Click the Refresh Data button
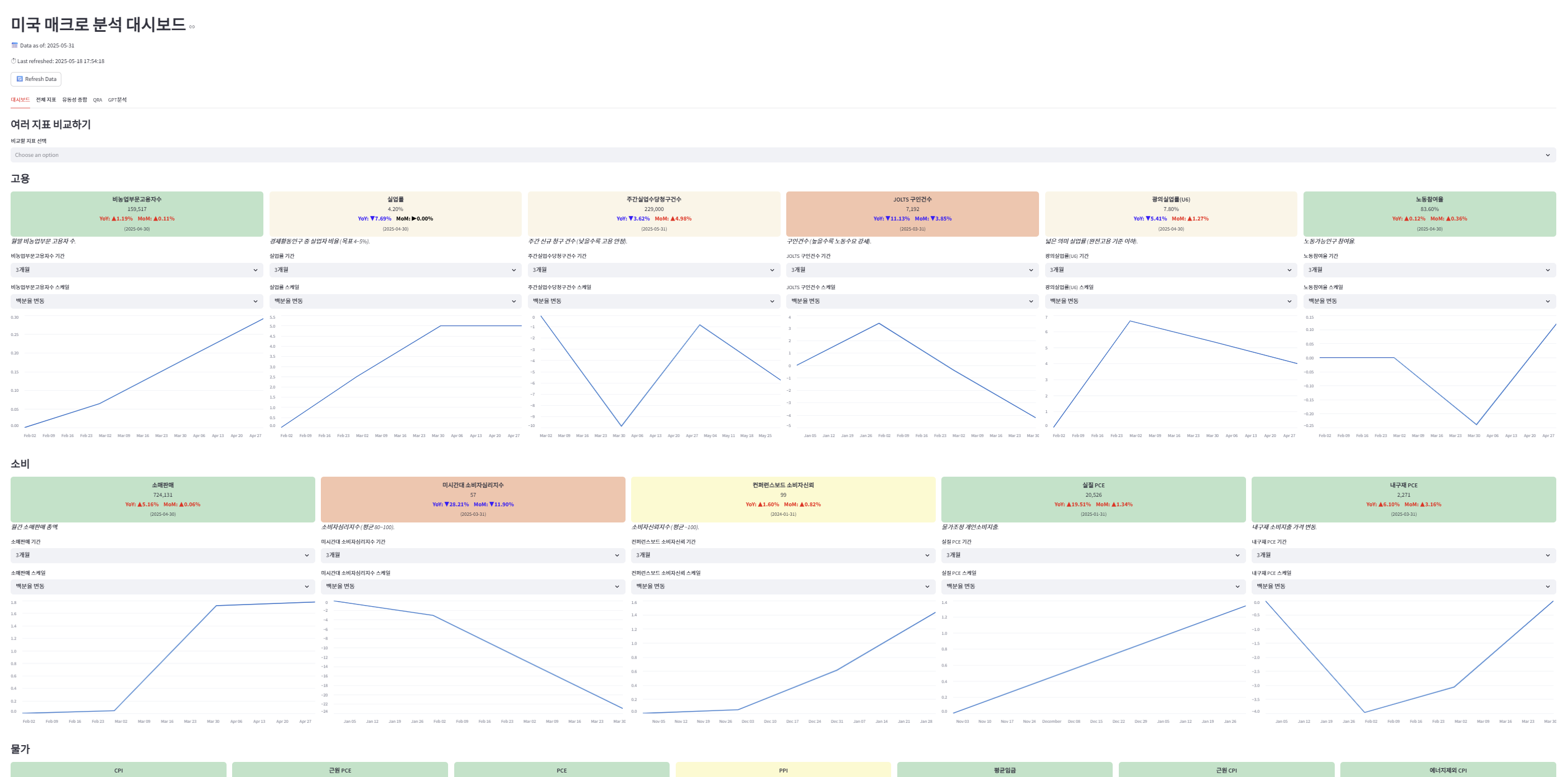Image resolution: width=1568 pixels, height=777 pixels. pyautogui.click(x=36, y=79)
